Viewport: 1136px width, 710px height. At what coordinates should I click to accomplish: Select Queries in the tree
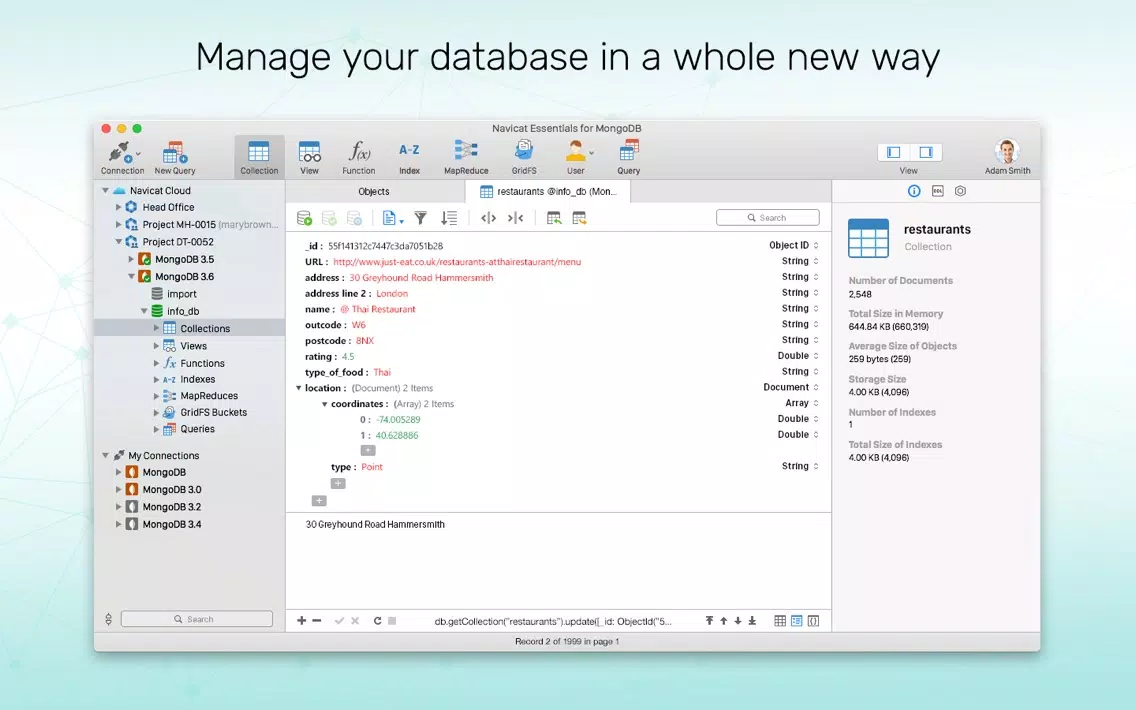(x=197, y=429)
